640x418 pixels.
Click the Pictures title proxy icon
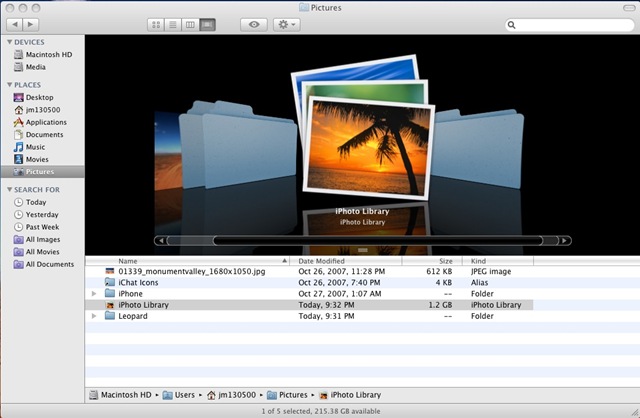[304, 7]
